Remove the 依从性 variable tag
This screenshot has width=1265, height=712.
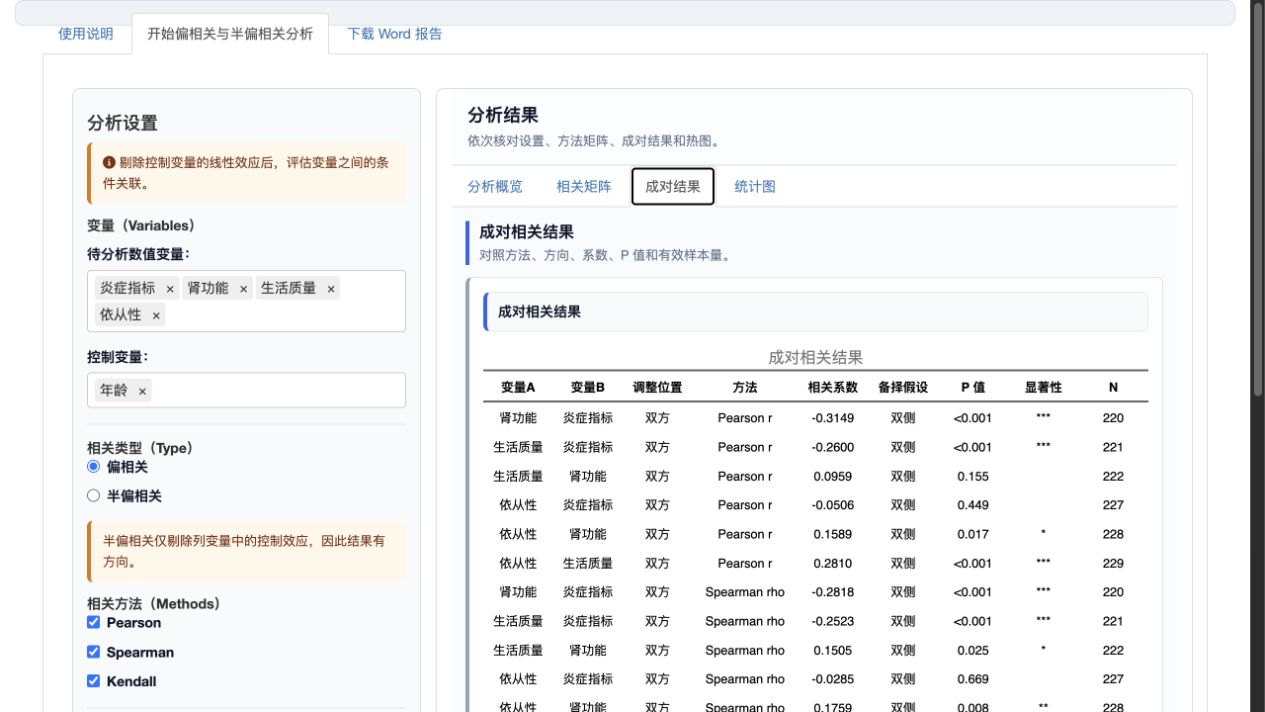156,315
